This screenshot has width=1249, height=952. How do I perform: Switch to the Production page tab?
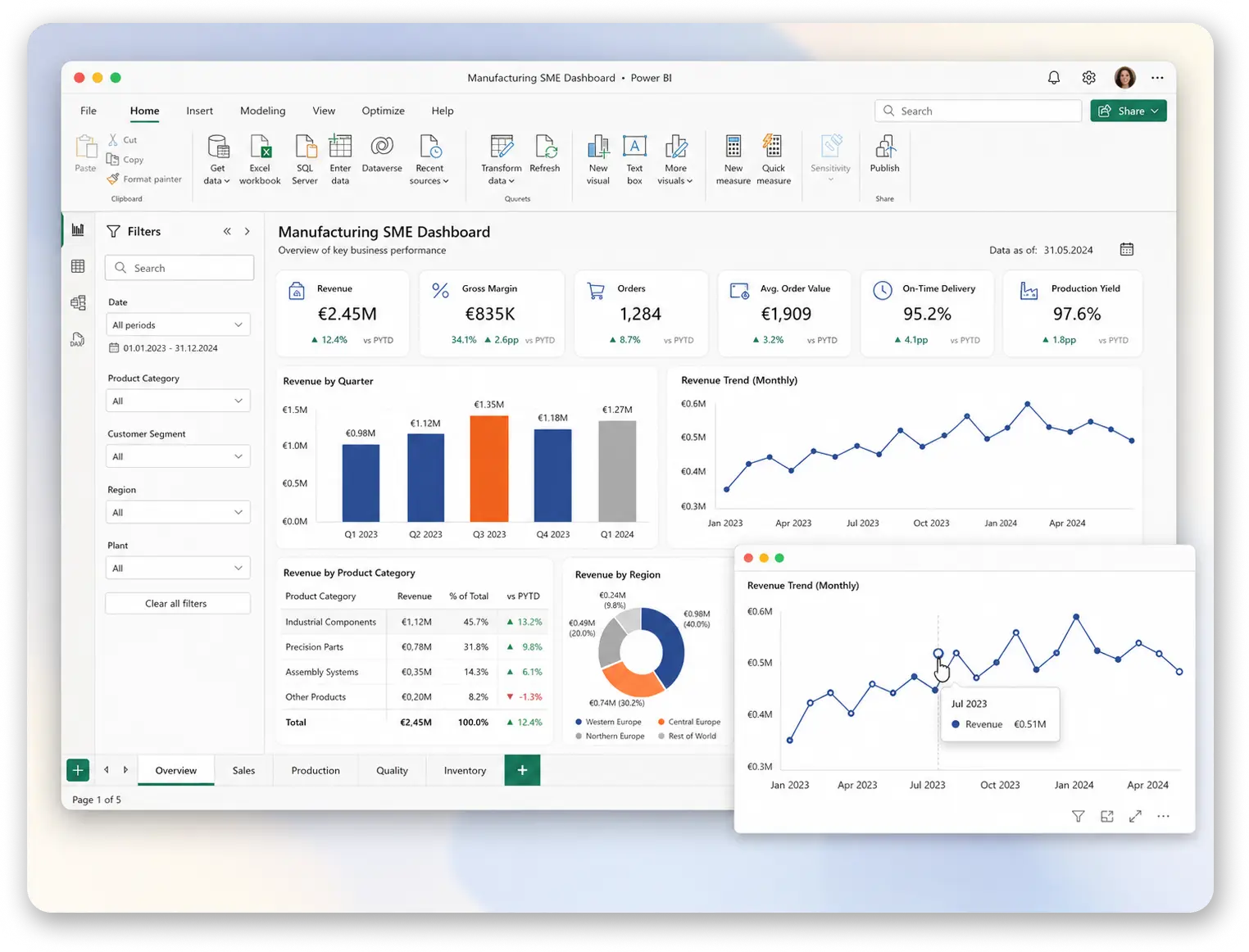[316, 770]
